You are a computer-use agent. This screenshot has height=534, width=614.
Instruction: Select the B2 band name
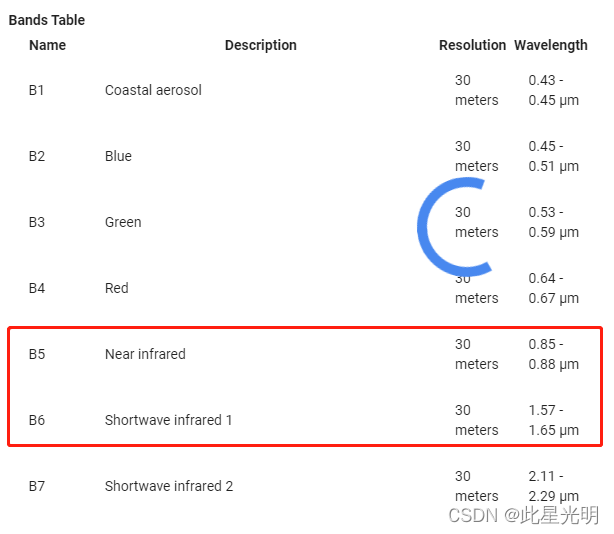click(37, 156)
